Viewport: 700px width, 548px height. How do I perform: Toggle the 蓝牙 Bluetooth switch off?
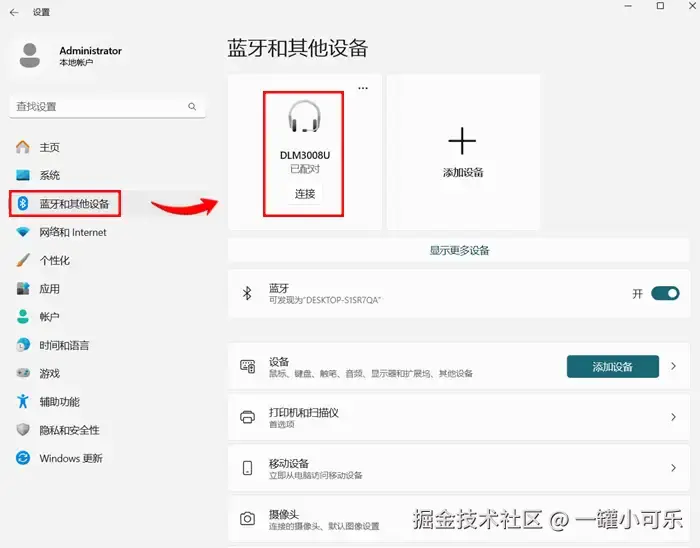665,294
